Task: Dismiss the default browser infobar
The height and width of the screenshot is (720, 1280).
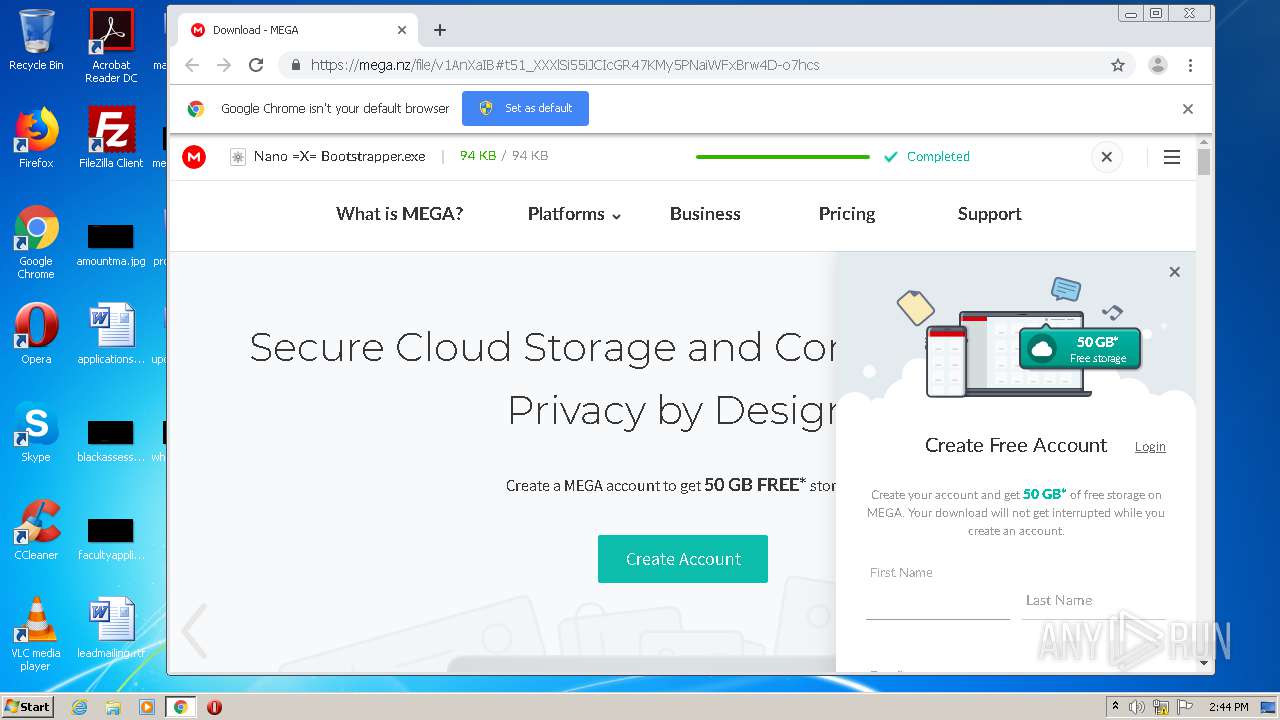Action: 1188,109
